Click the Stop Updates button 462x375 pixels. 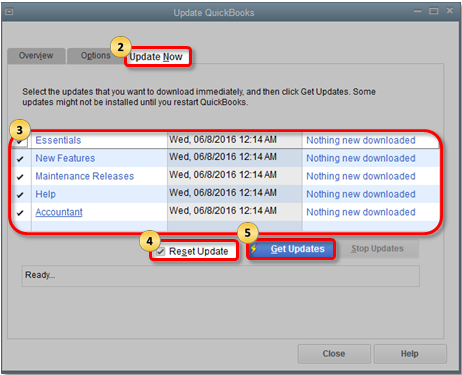pos(377,249)
